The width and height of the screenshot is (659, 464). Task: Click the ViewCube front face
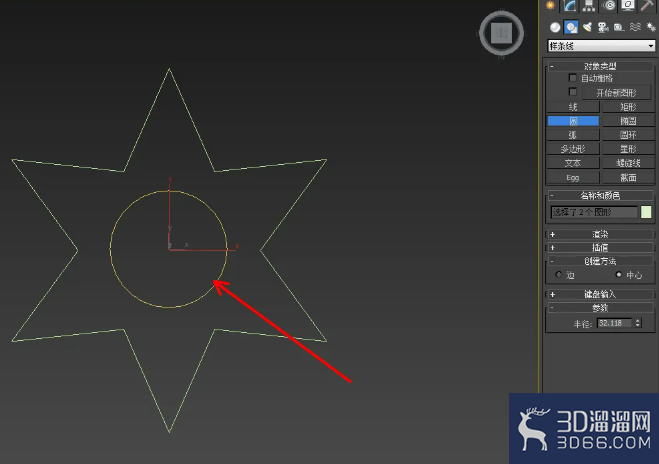click(x=501, y=33)
